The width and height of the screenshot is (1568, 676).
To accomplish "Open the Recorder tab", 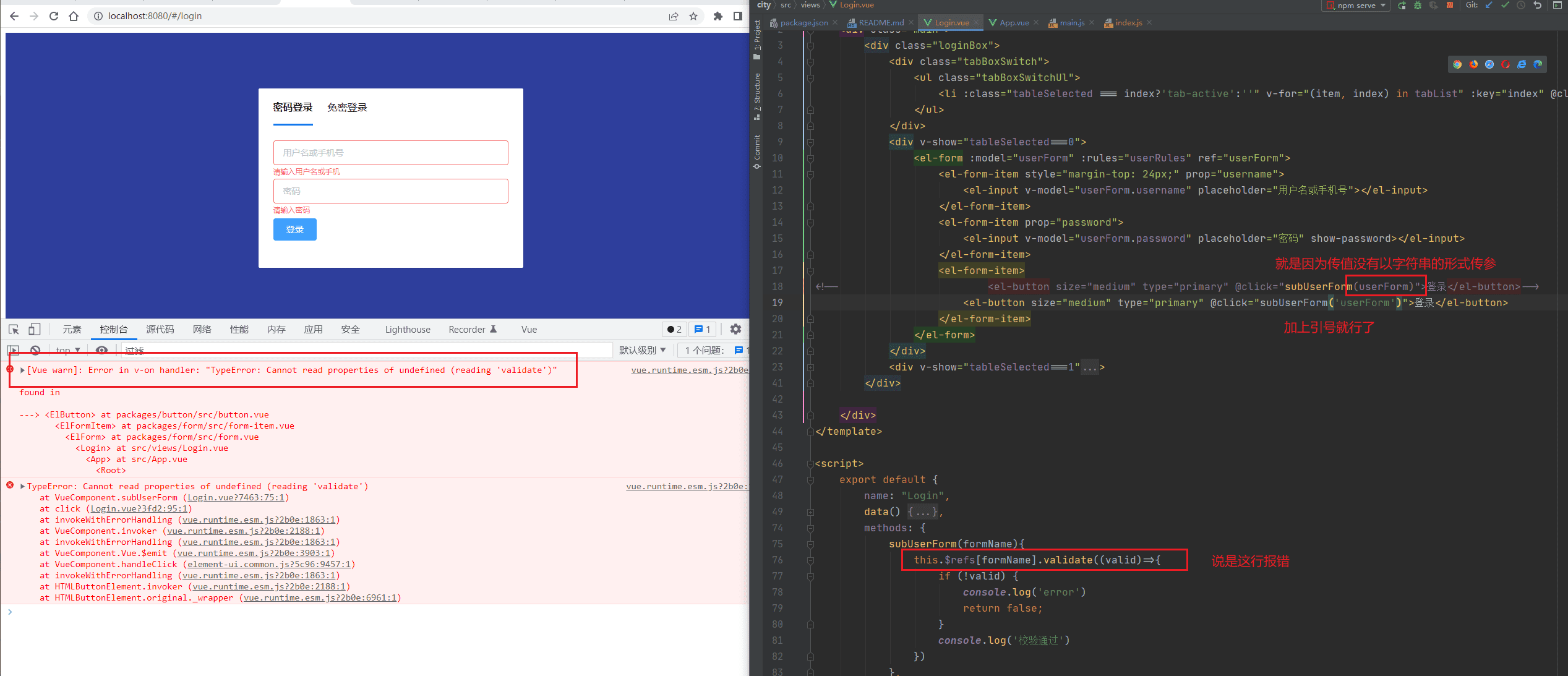I will click(x=473, y=330).
